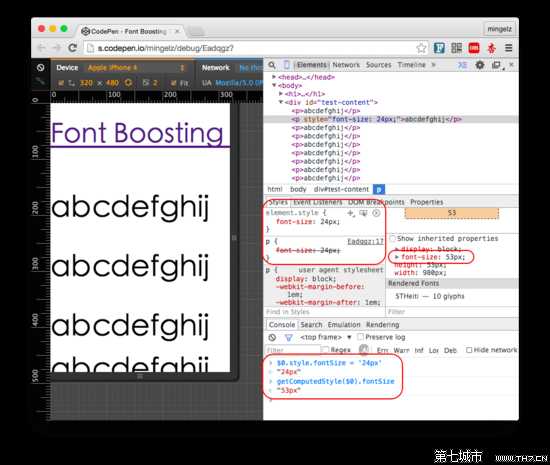
Task: Open the QR code extension icon
Action: click(456, 48)
